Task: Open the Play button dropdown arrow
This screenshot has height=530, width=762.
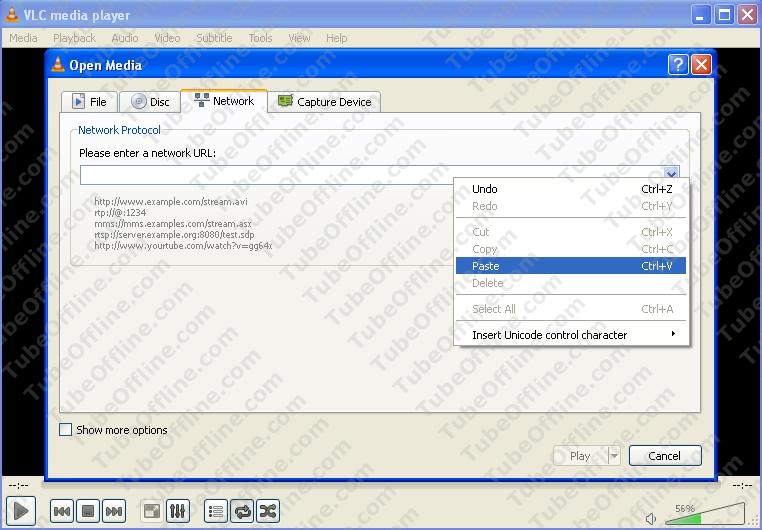Action: (x=614, y=456)
